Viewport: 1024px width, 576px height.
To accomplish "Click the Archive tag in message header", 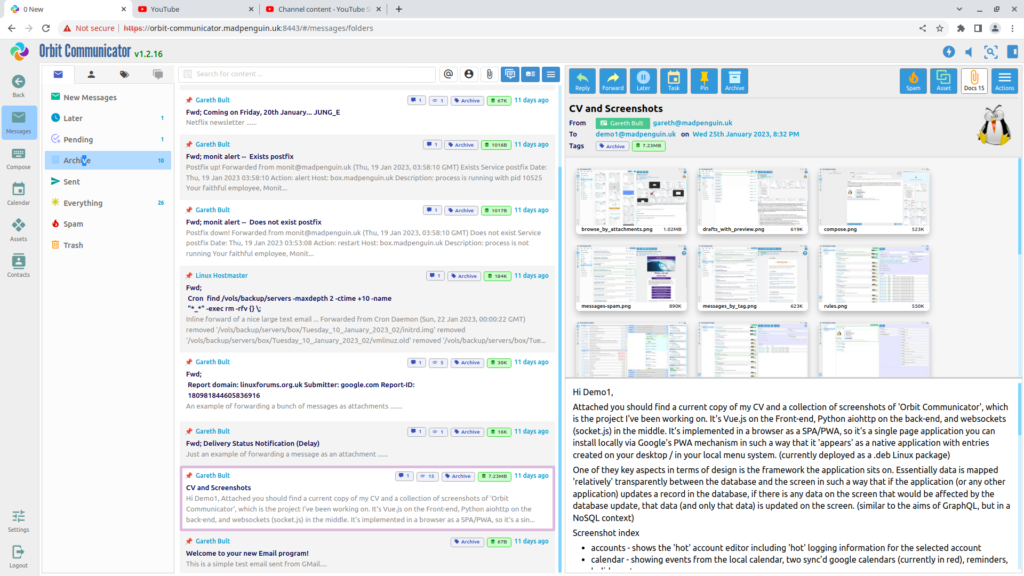I will [x=612, y=146].
